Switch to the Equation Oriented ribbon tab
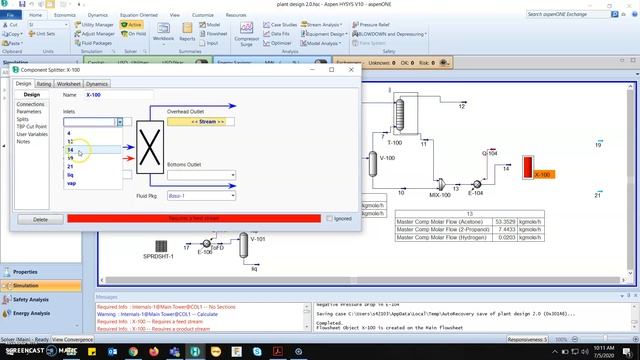Viewport: 640px width, 360px height. (138, 15)
